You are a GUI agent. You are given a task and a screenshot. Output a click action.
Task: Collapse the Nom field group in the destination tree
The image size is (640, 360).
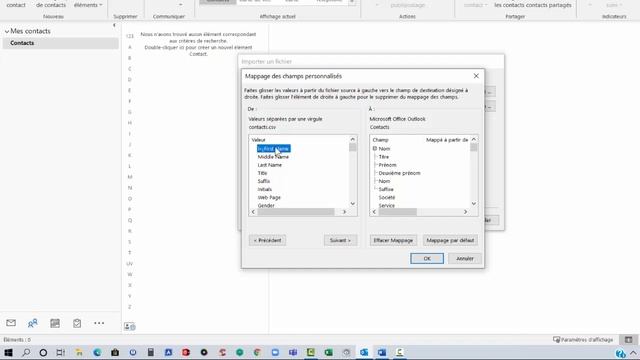pos(375,149)
